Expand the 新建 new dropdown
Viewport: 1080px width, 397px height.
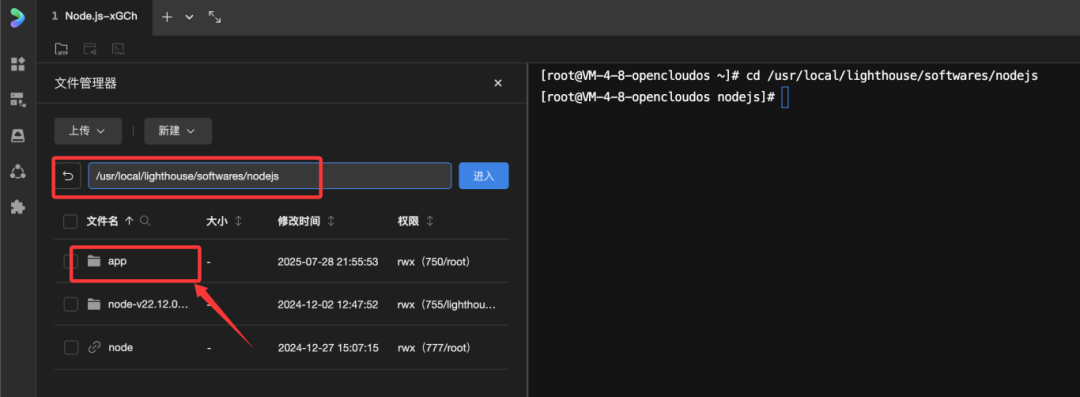coord(178,131)
